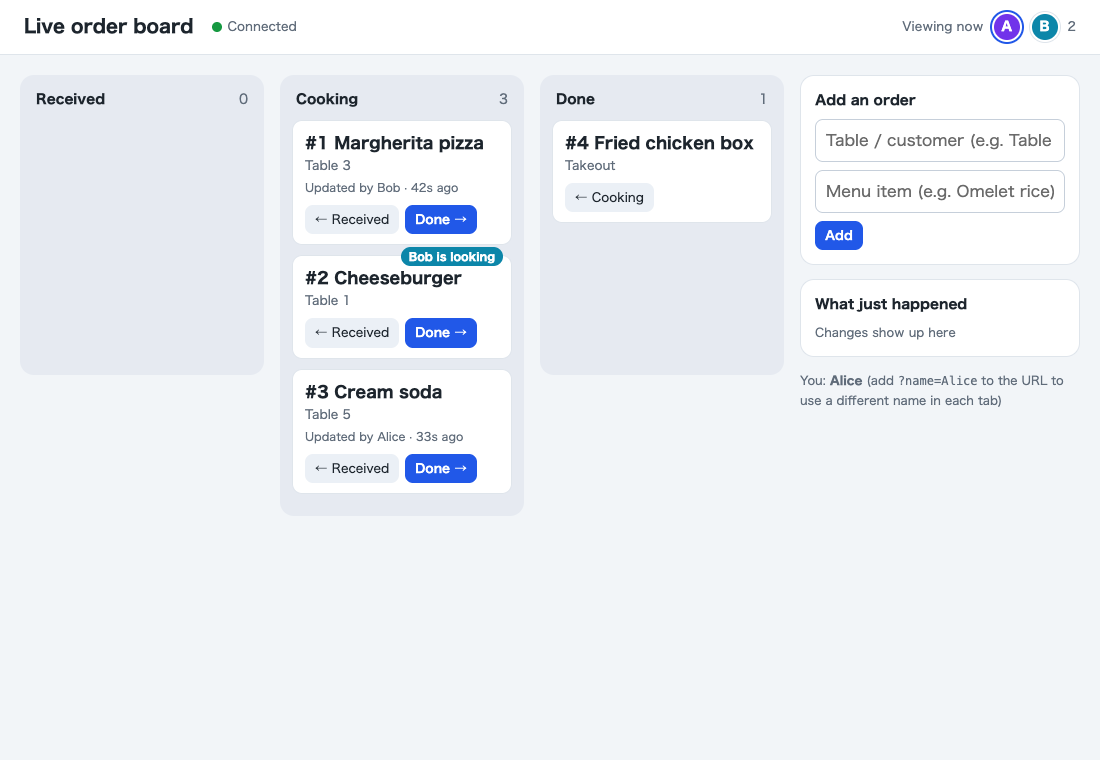1100x760 pixels.
Task: Select the "#4 Fried chicken box" title
Action: (659, 143)
